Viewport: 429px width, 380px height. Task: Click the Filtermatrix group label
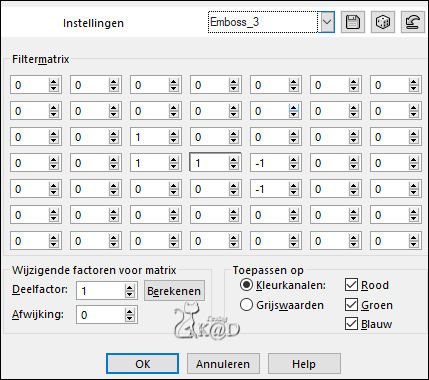click(x=41, y=59)
